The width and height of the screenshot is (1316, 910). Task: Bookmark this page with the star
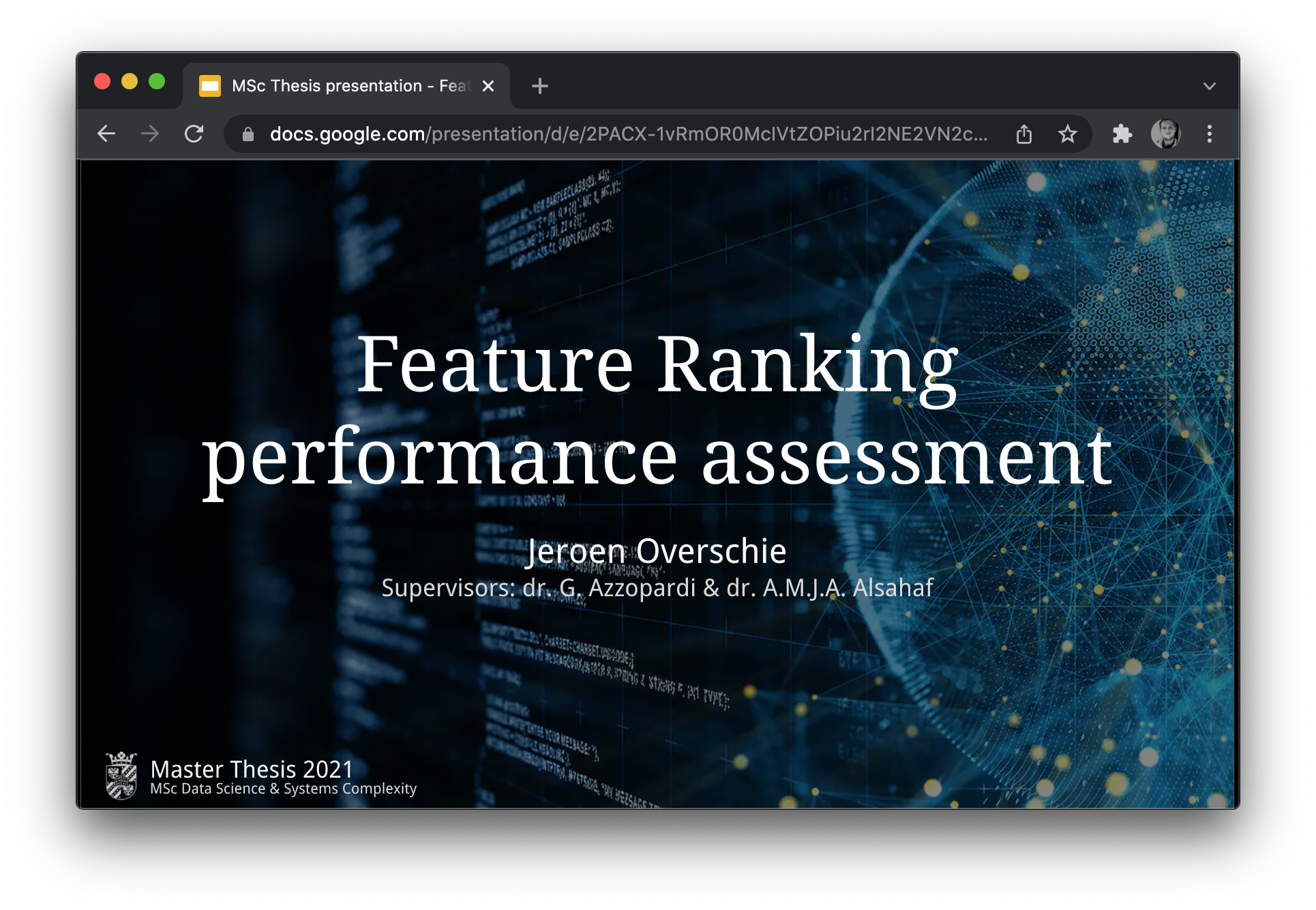(x=1068, y=134)
